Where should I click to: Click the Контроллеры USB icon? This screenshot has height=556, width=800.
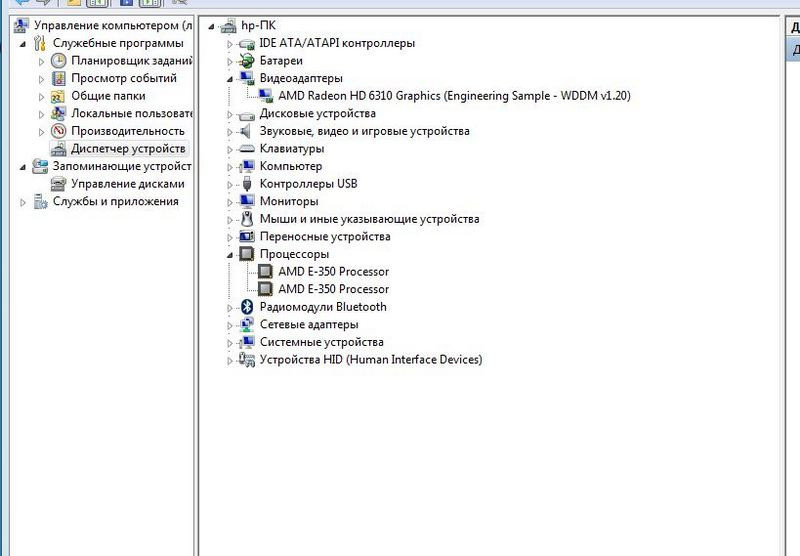[247, 184]
